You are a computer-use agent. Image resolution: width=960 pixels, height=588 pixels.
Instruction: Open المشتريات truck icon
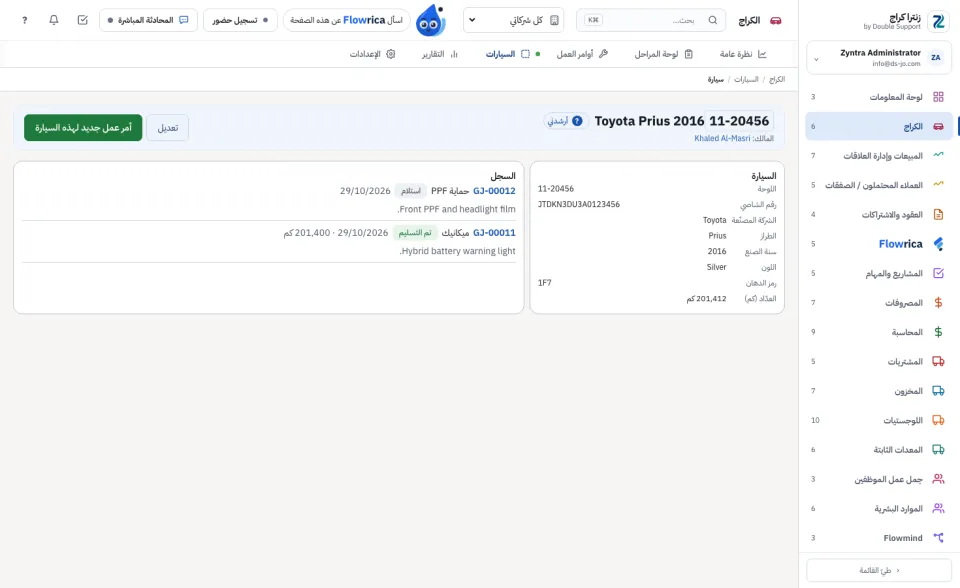[938, 361]
